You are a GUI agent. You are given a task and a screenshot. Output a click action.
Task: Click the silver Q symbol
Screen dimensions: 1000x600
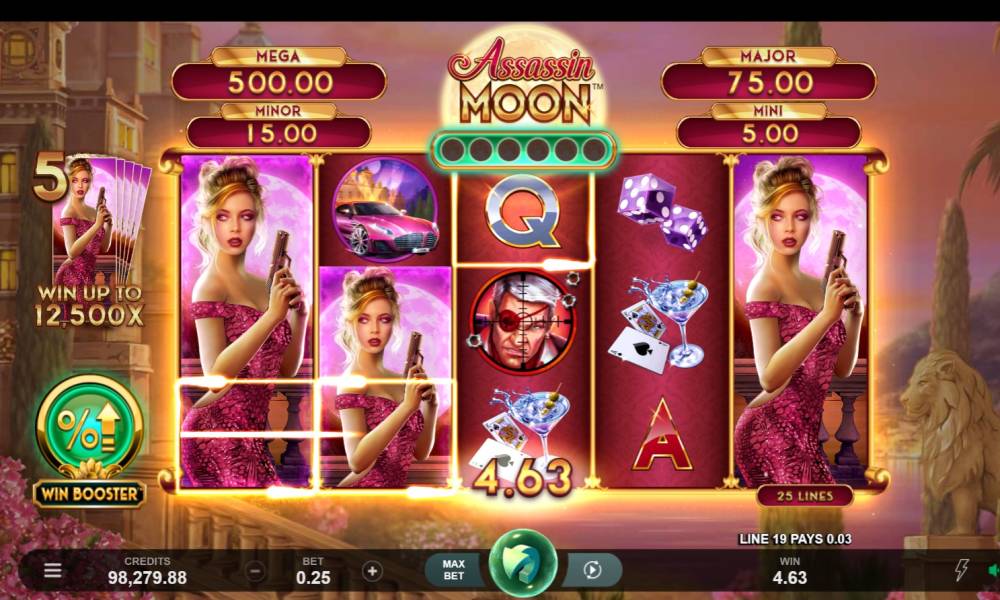(x=523, y=213)
